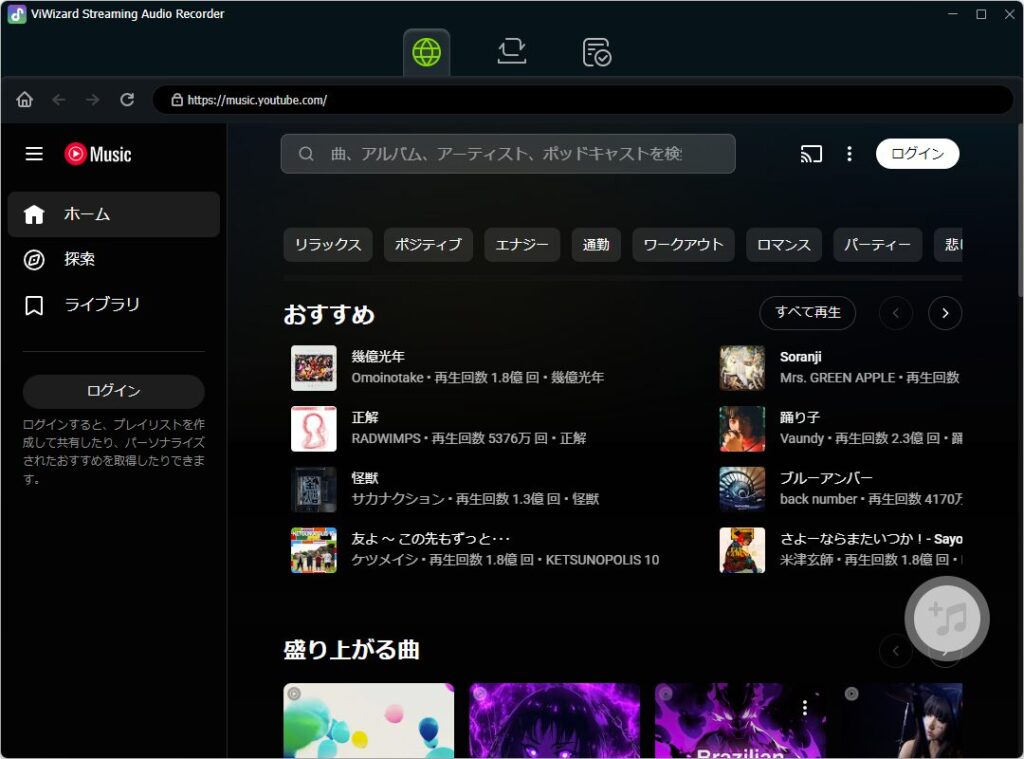Click the white ログイン button at top
The height and width of the screenshot is (759, 1024).
point(917,154)
